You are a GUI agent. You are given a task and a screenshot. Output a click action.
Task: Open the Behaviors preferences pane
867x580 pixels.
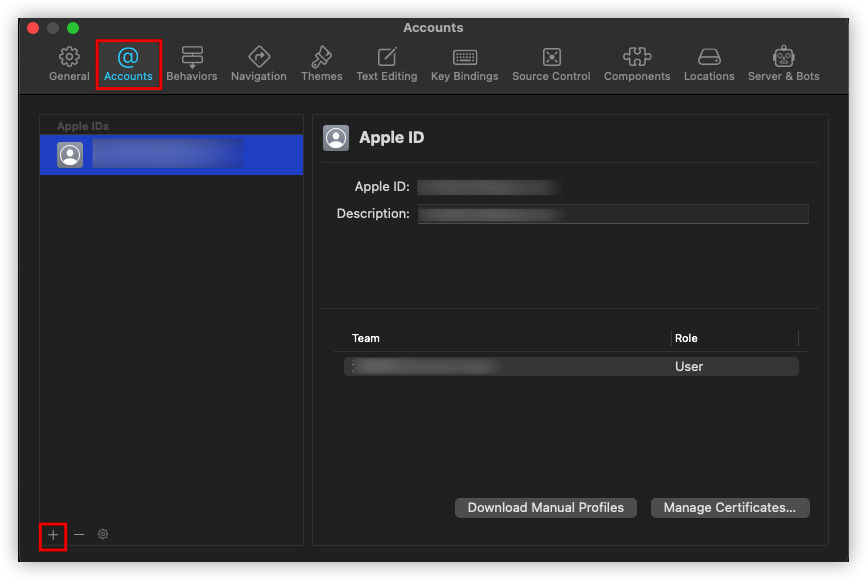coord(192,64)
